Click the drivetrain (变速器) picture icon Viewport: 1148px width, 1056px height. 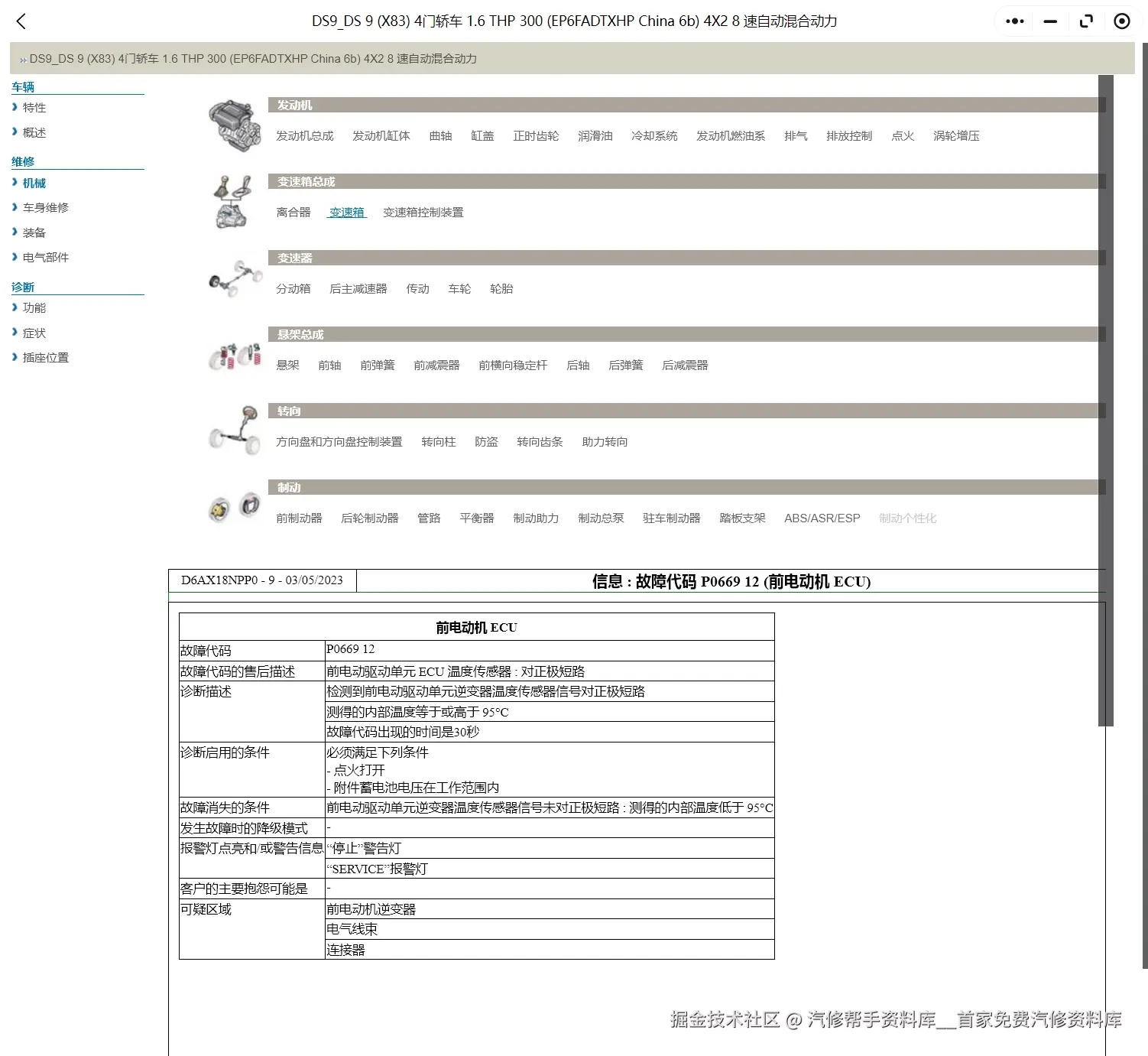pyautogui.click(x=235, y=277)
